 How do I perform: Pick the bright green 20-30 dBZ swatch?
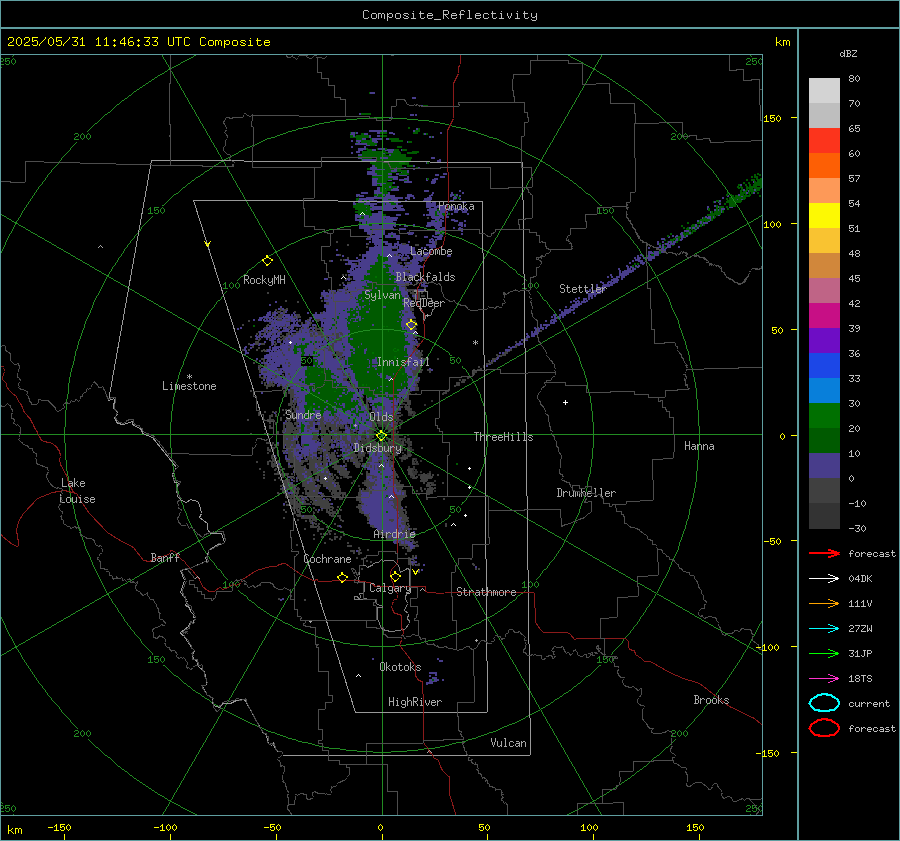[824, 415]
